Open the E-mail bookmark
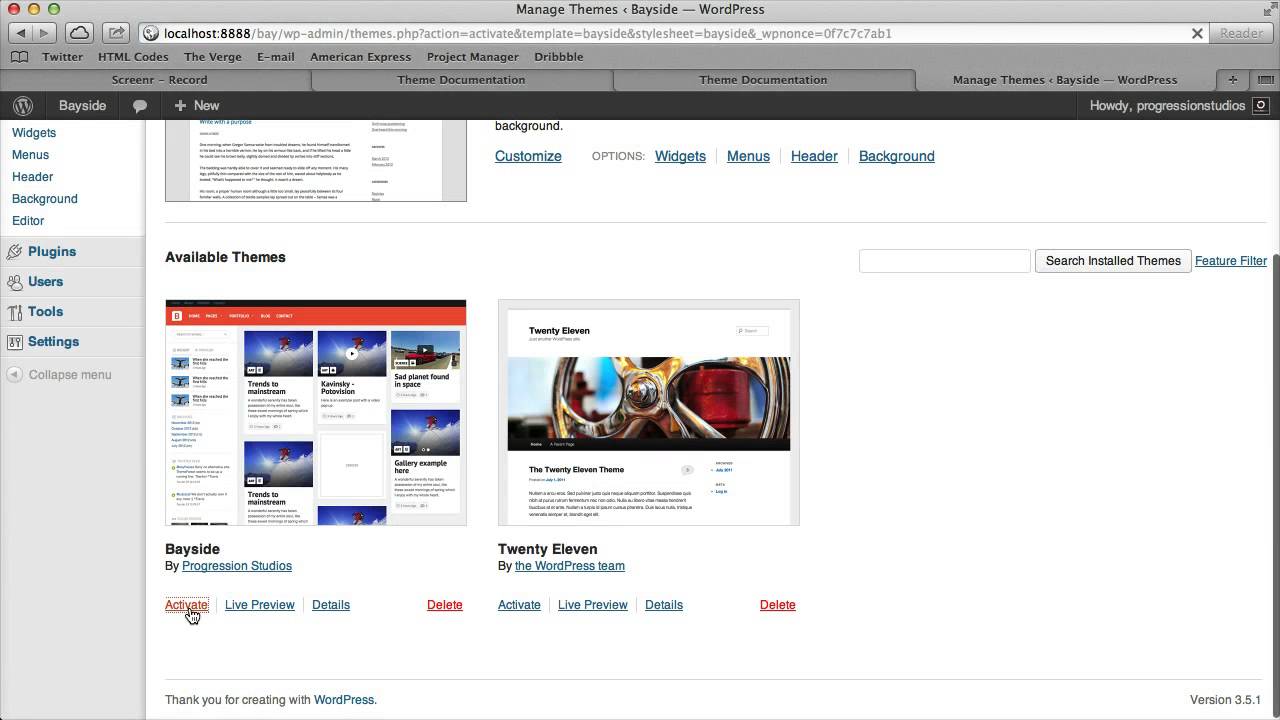 click(x=276, y=57)
